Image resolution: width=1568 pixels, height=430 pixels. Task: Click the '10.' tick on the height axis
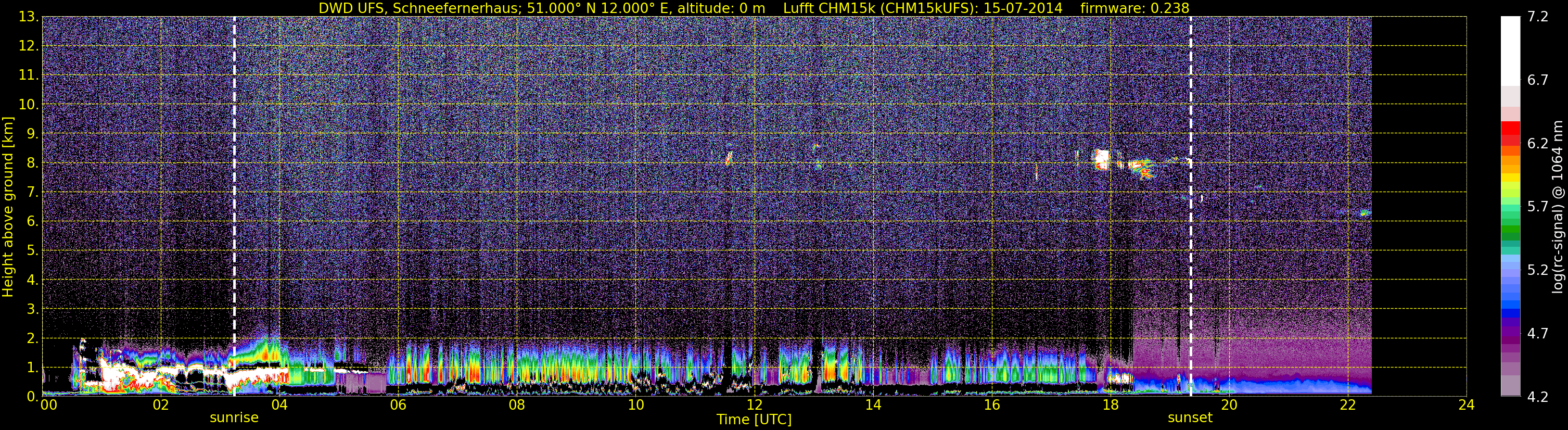click(29, 104)
